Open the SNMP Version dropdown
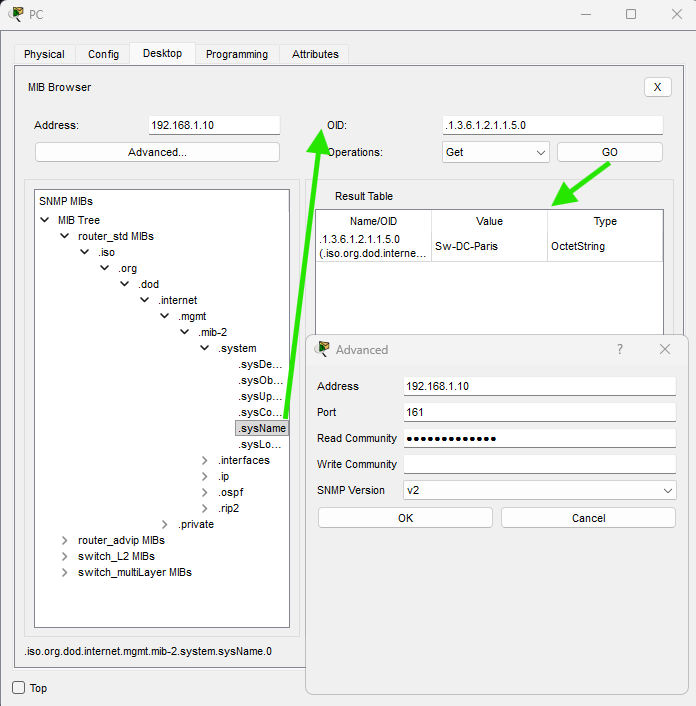This screenshot has height=706, width=696. click(540, 490)
